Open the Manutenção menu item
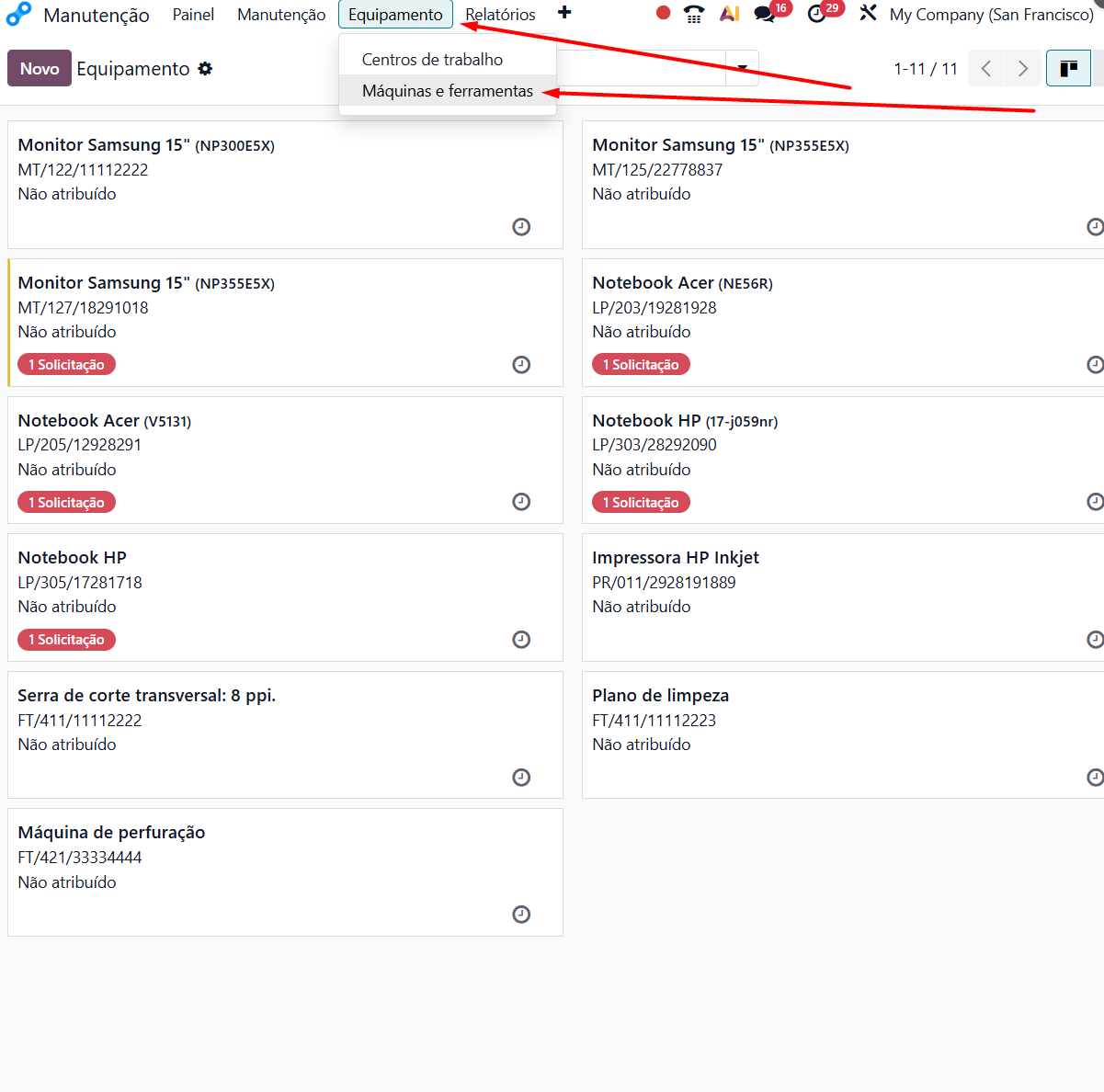This screenshot has width=1104, height=1092. tap(281, 15)
